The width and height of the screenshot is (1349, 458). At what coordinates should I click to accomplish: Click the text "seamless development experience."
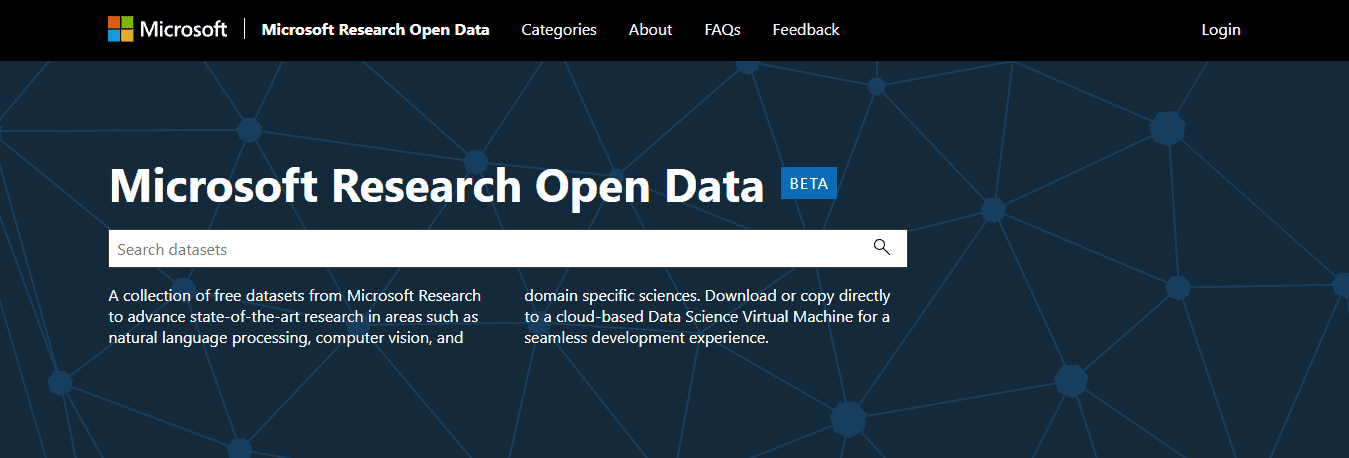coord(646,338)
